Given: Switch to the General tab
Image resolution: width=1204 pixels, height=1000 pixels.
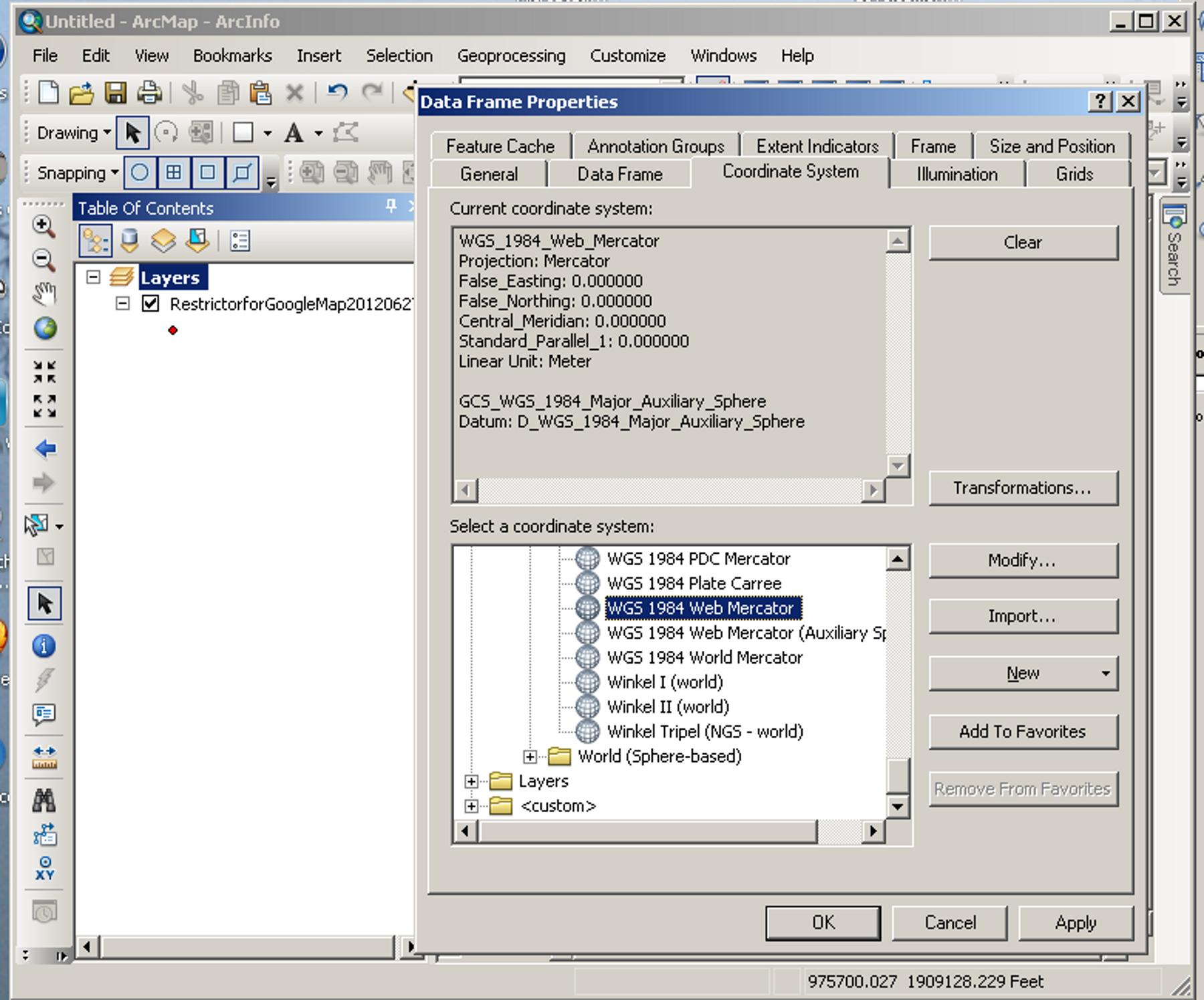Looking at the screenshot, I should (489, 174).
